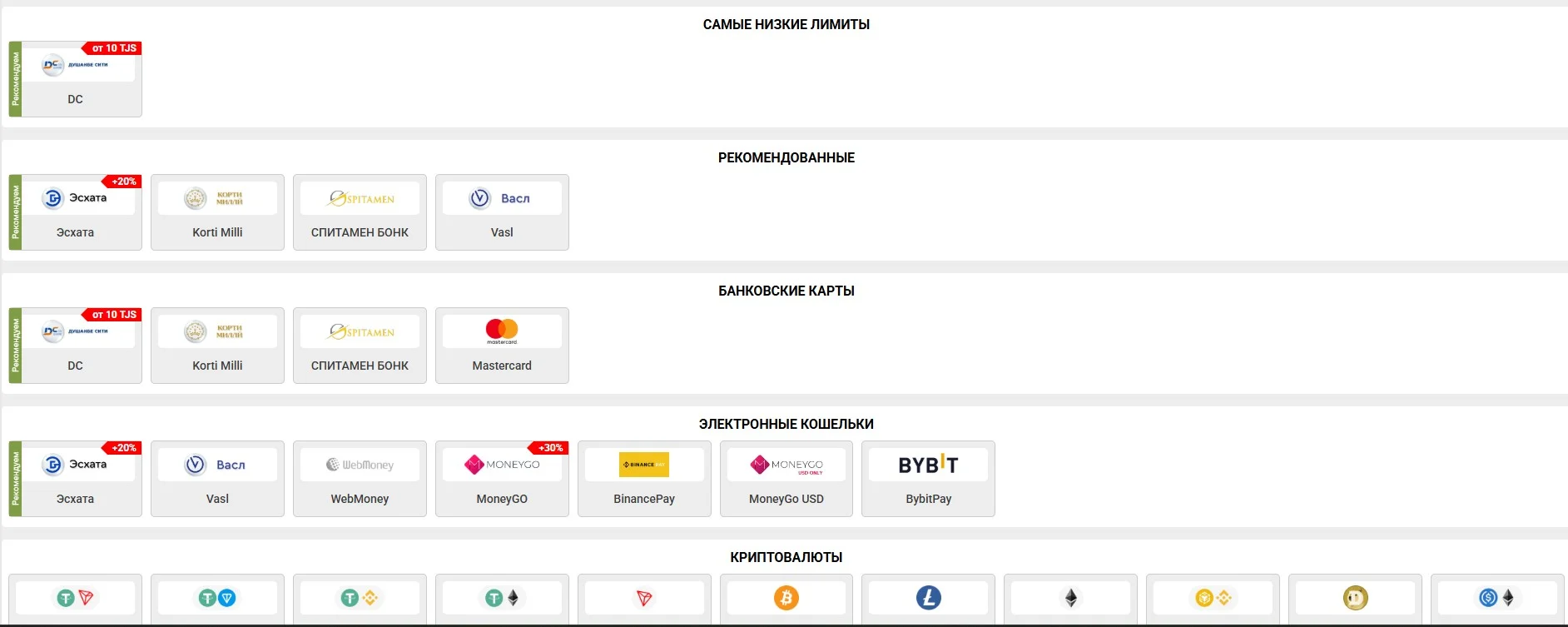Click the РЕКОМЕНДОВАННЫЕ section heading
Screen dimensions: 1568x627
(x=786, y=157)
